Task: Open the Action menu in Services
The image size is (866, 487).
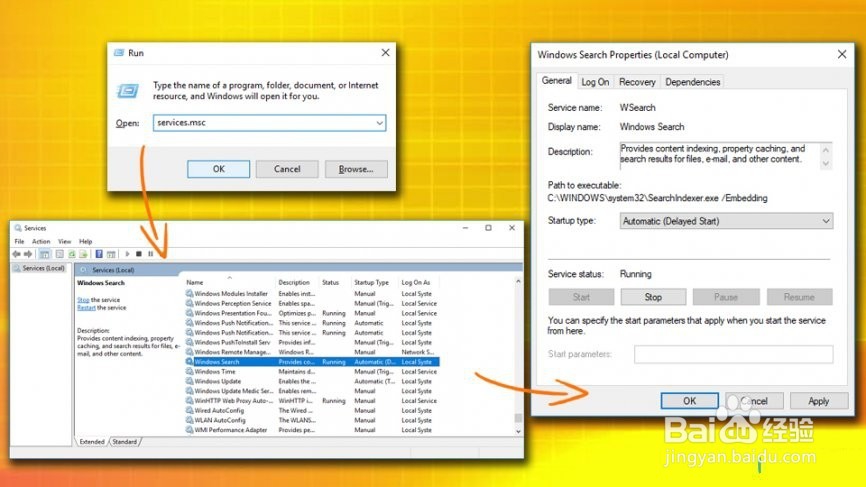Action: tap(41, 241)
